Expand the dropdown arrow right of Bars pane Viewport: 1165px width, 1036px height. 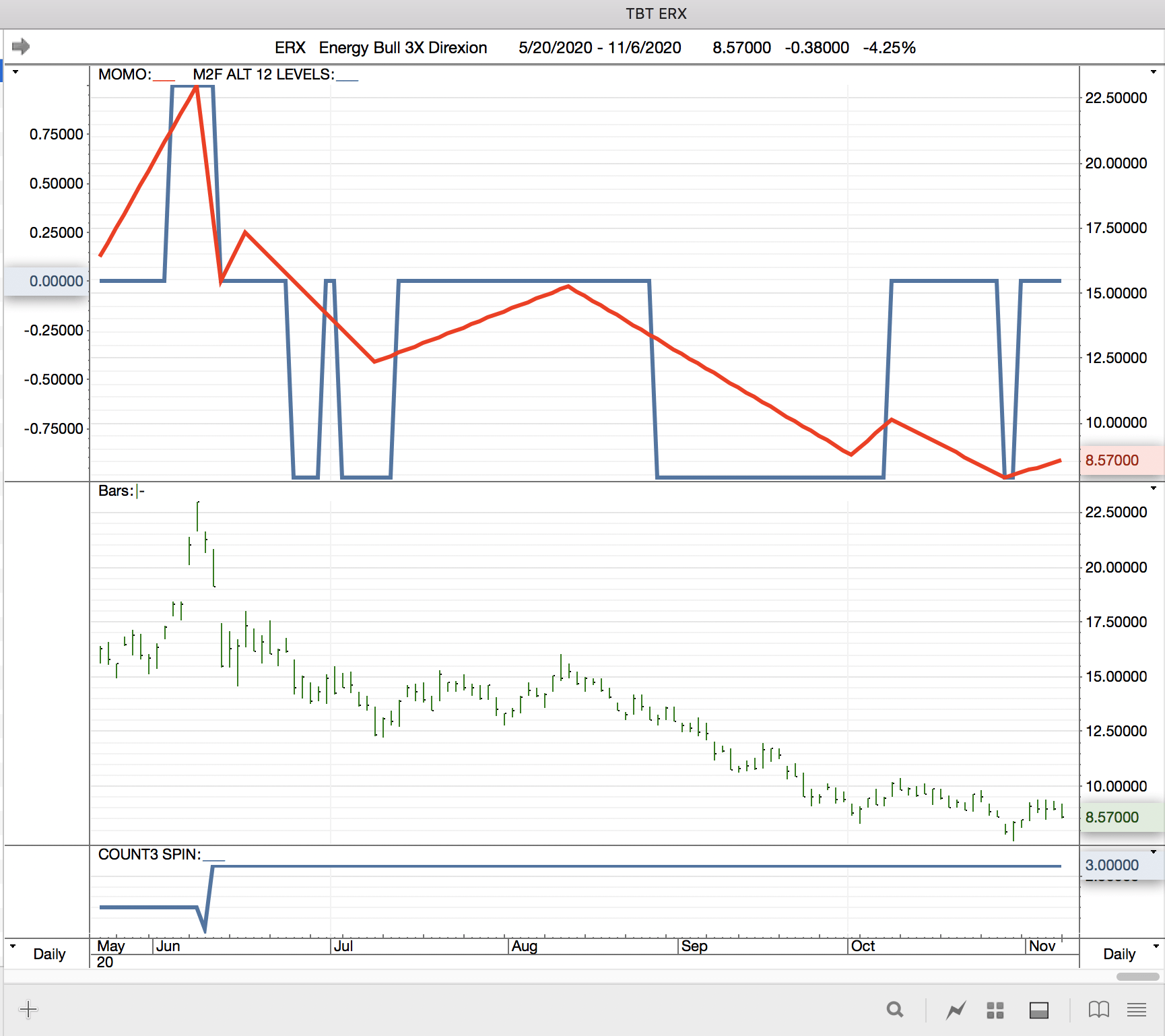pos(1153,488)
